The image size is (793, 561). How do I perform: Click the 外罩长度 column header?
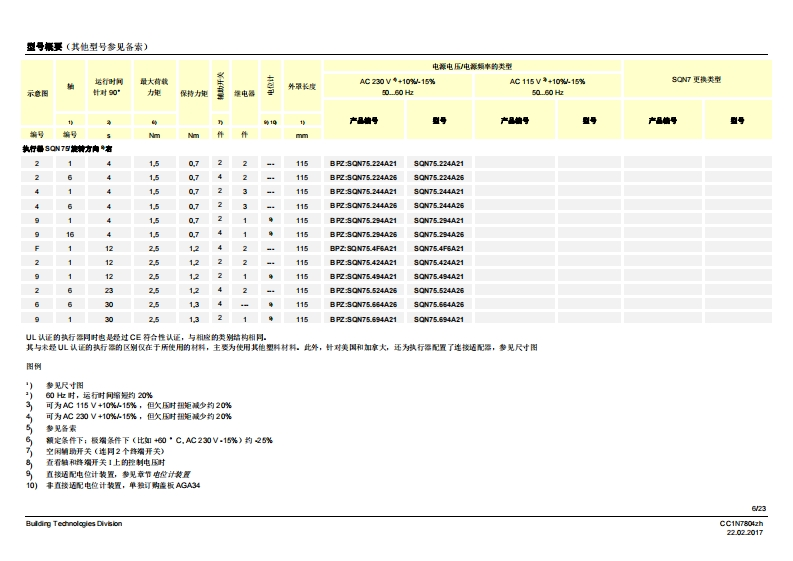302,87
